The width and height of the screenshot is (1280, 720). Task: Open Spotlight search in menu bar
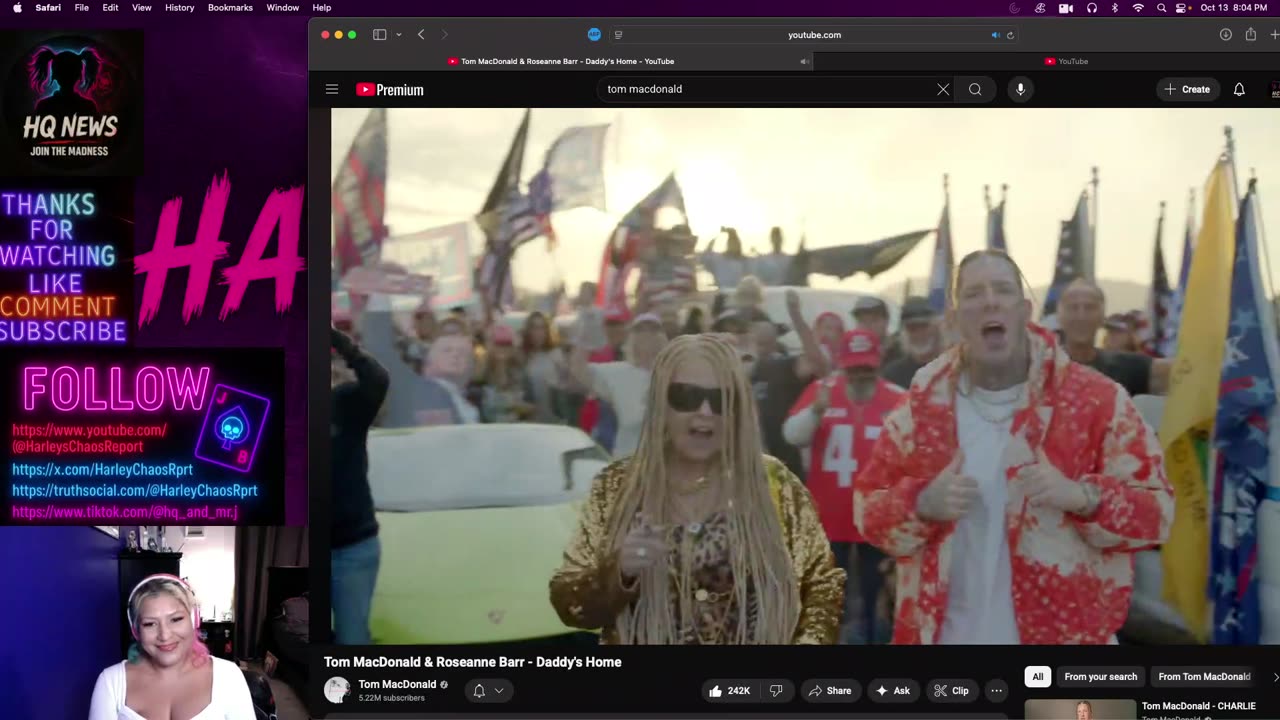[1161, 8]
